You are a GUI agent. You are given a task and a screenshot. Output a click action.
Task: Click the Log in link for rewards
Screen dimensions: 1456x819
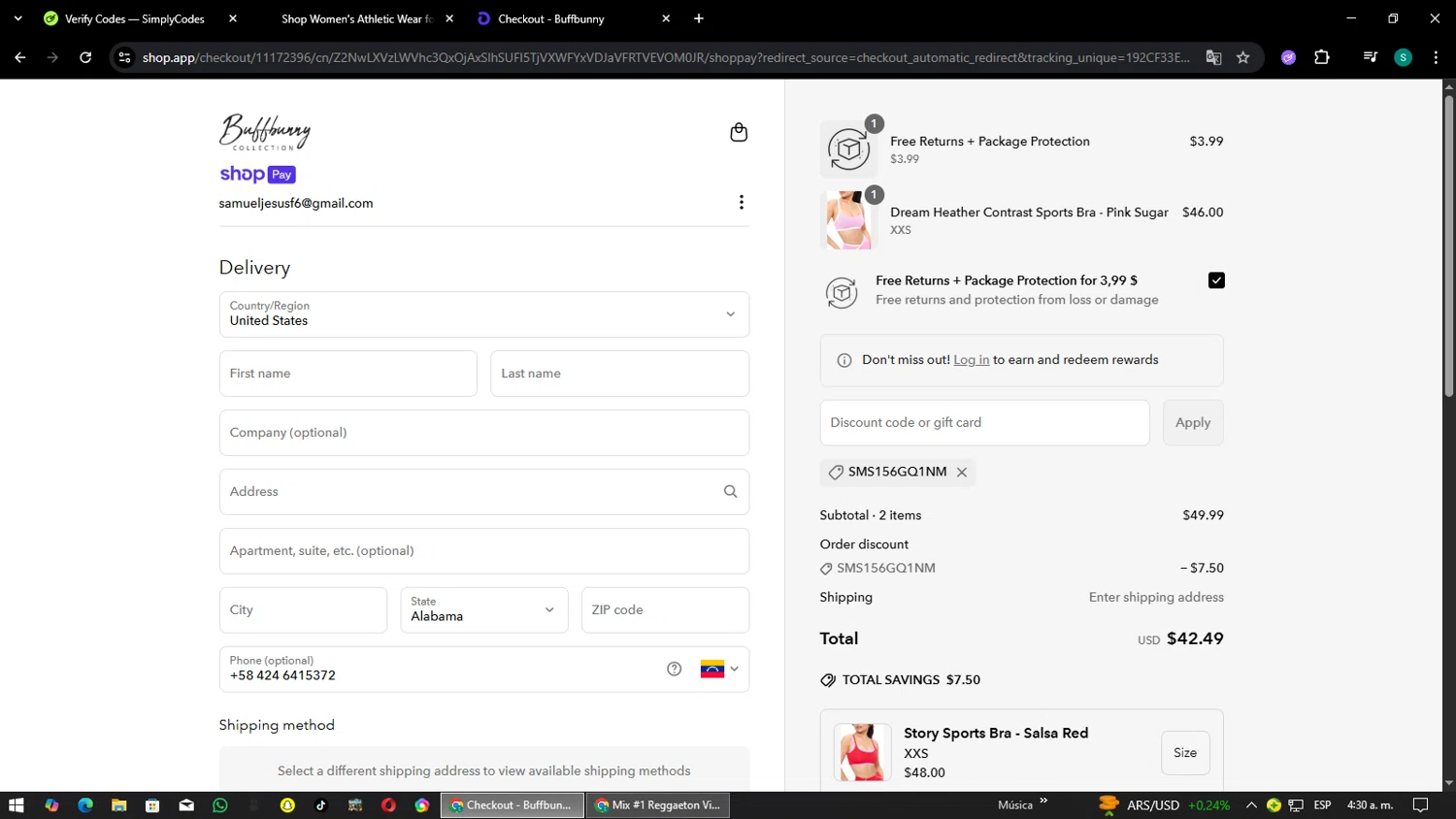[971, 360]
